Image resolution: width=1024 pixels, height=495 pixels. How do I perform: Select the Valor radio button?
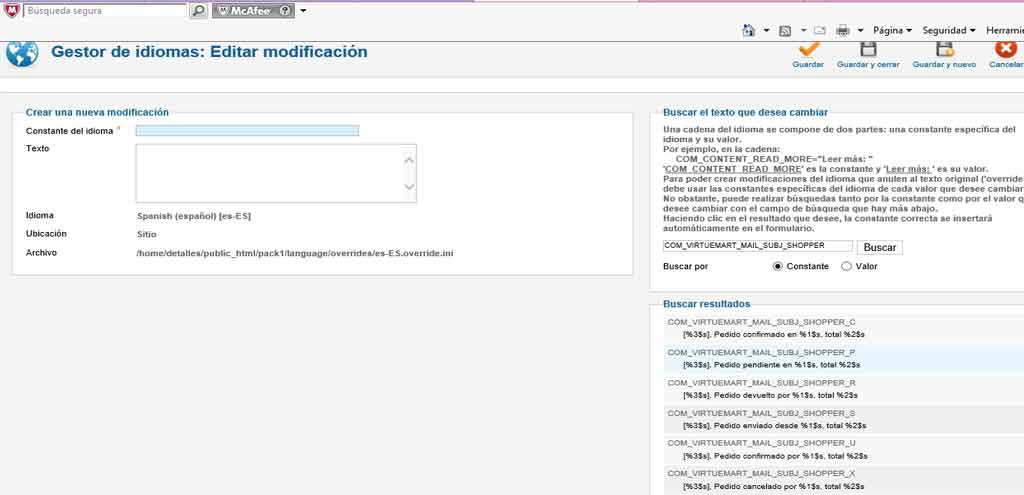846,266
